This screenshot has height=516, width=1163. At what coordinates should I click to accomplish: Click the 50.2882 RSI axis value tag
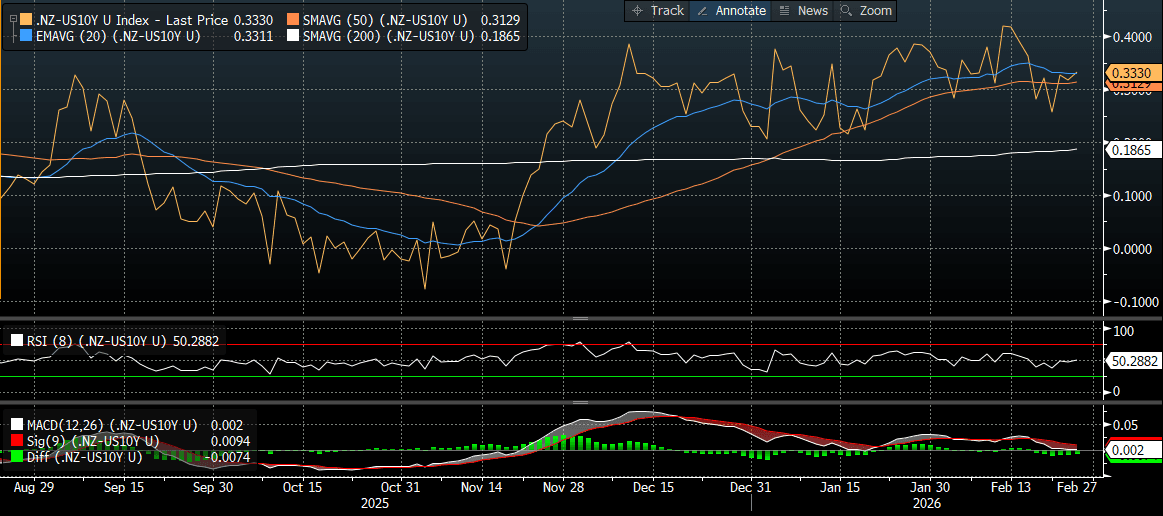pos(1134,360)
